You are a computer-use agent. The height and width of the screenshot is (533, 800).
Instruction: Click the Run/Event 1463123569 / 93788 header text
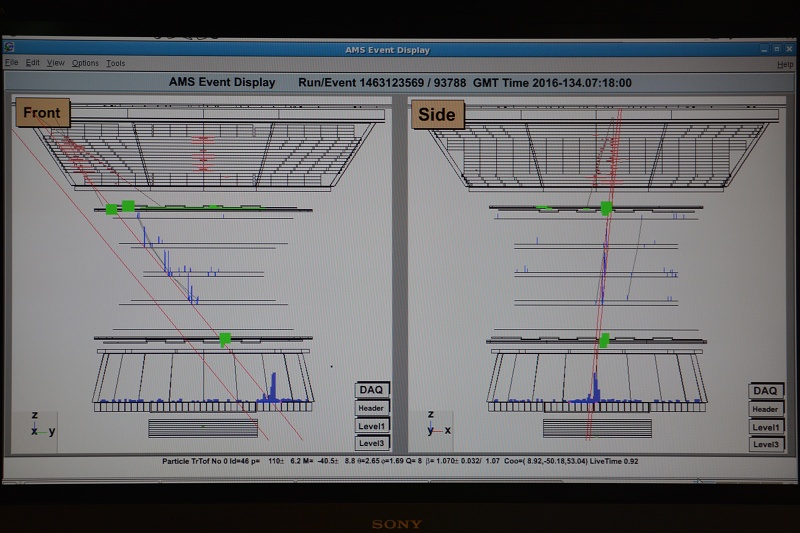tap(382, 83)
